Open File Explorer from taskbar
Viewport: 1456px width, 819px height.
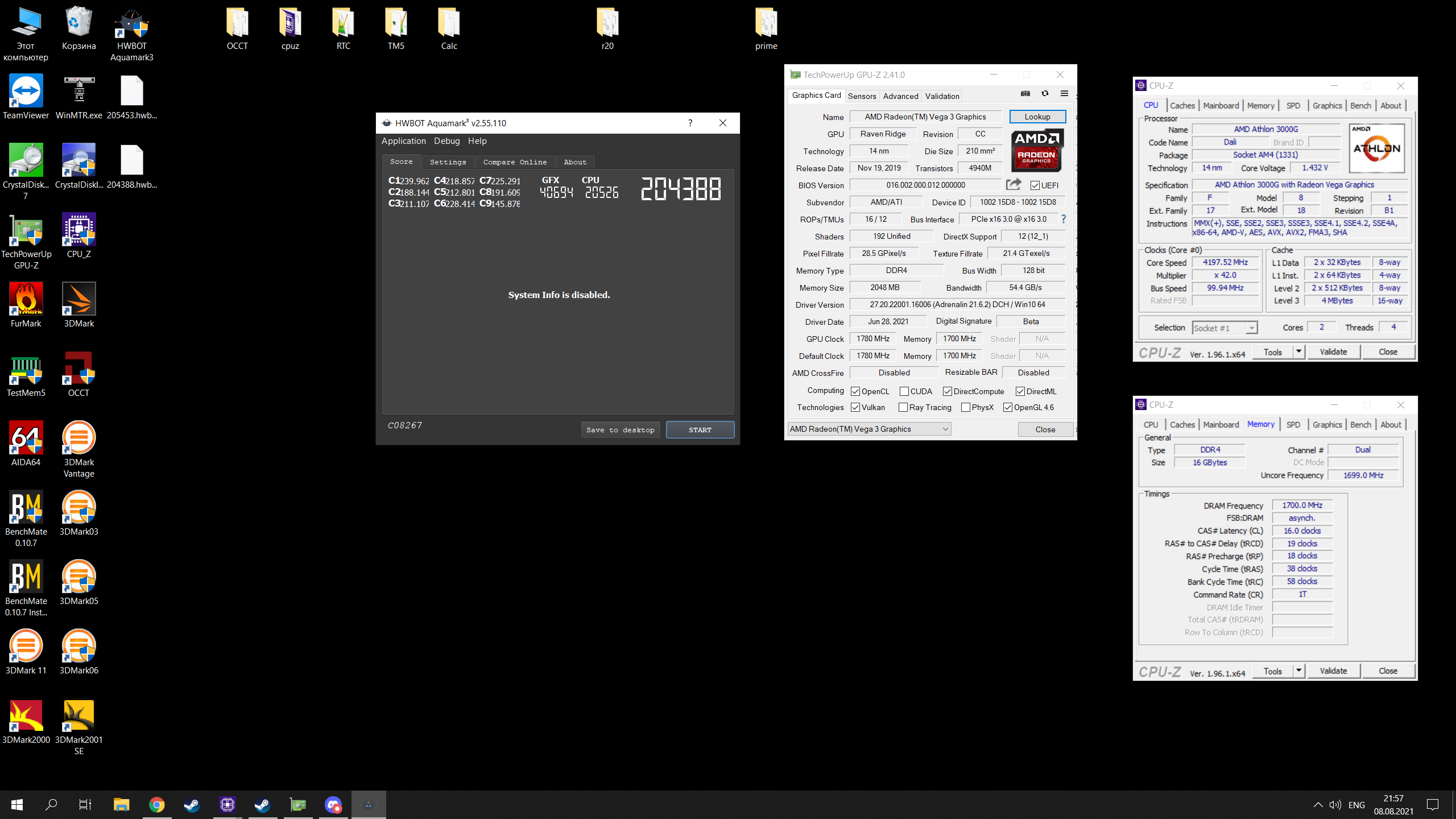pos(121,805)
